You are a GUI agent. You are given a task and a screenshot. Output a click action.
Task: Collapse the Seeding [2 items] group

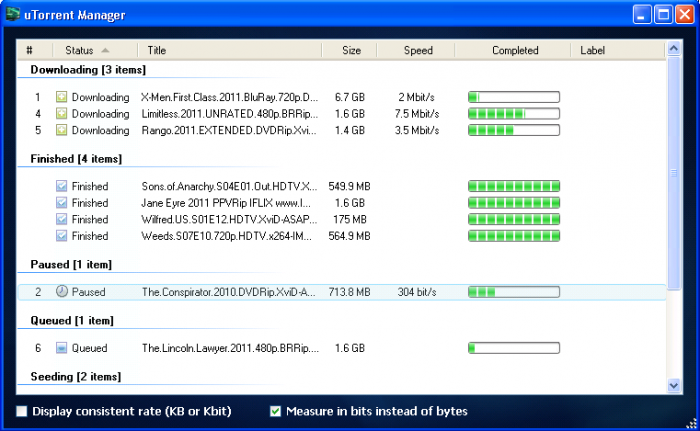click(75, 377)
